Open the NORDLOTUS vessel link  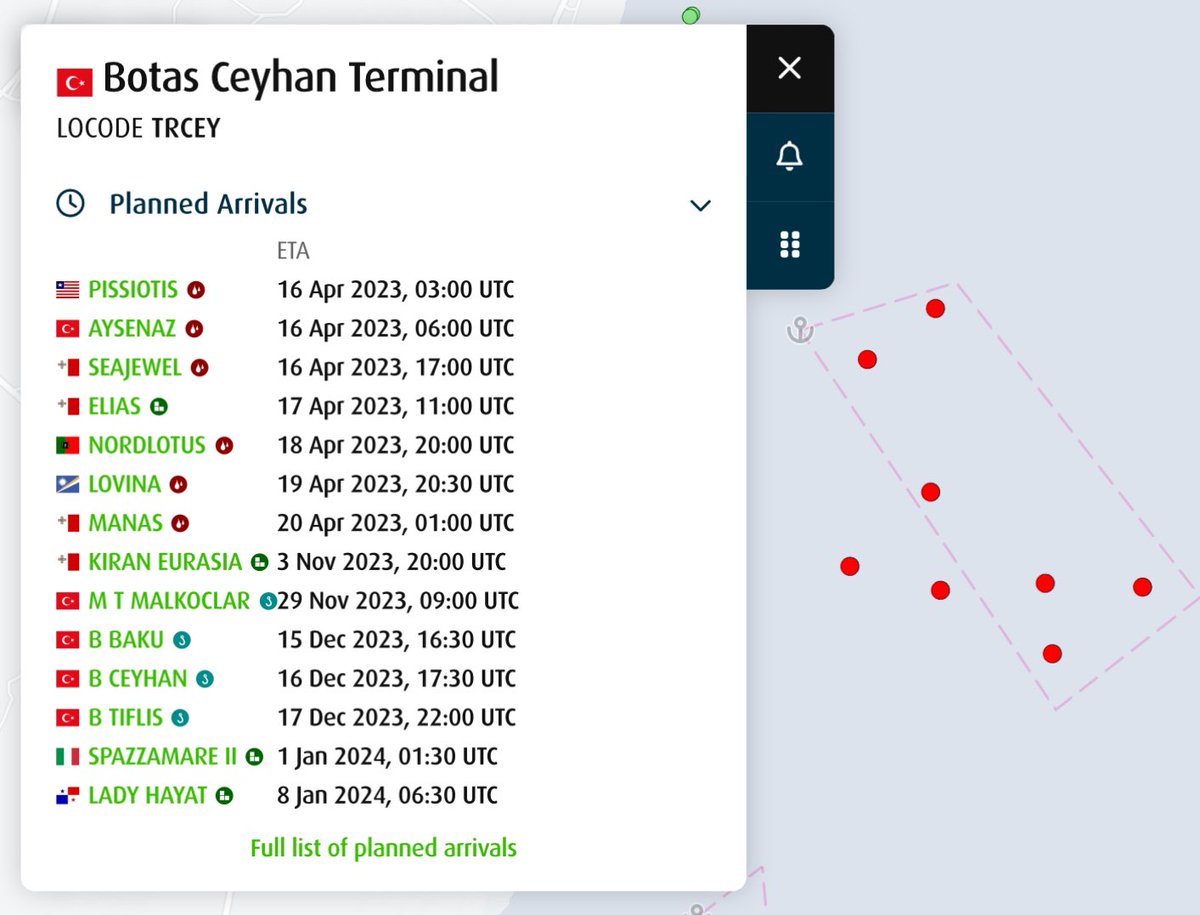pos(147,445)
